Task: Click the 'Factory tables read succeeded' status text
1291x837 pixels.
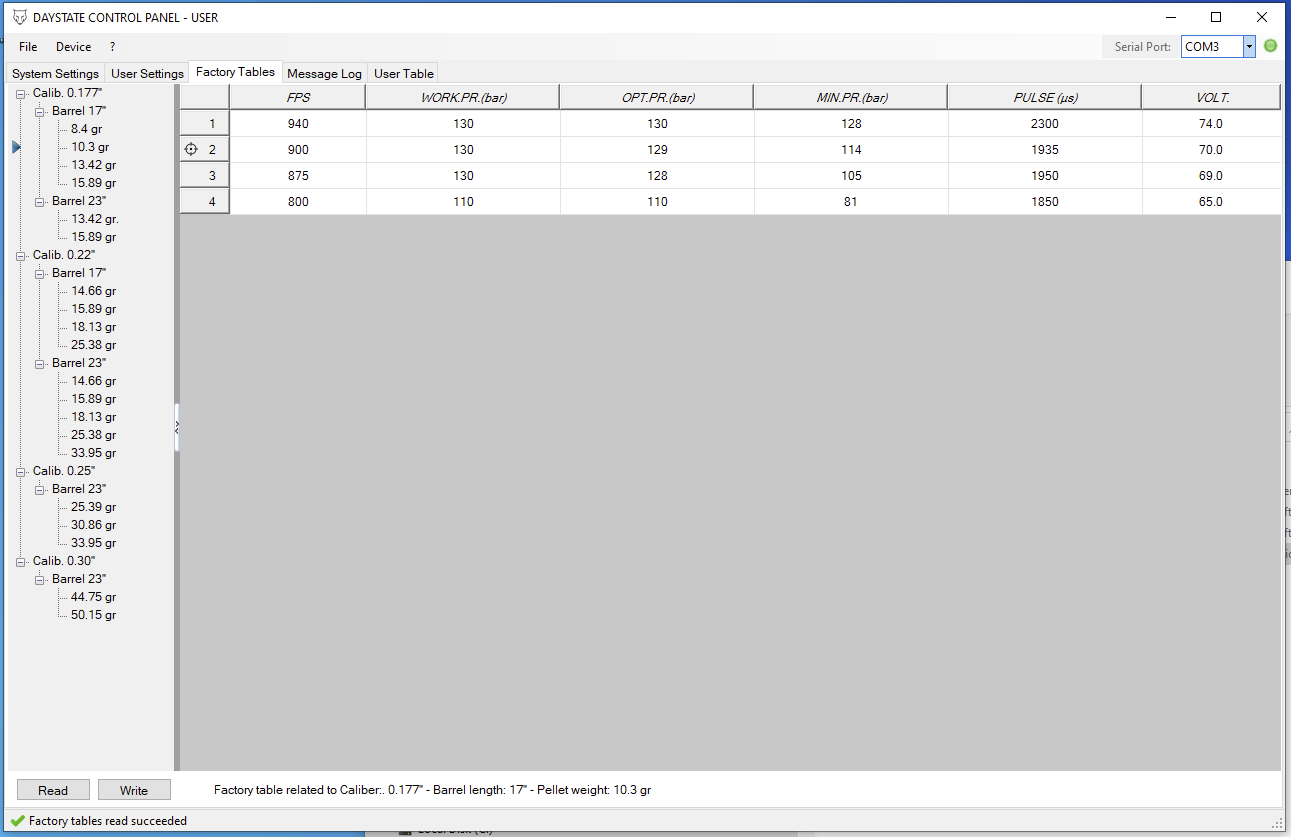Action: point(108,821)
